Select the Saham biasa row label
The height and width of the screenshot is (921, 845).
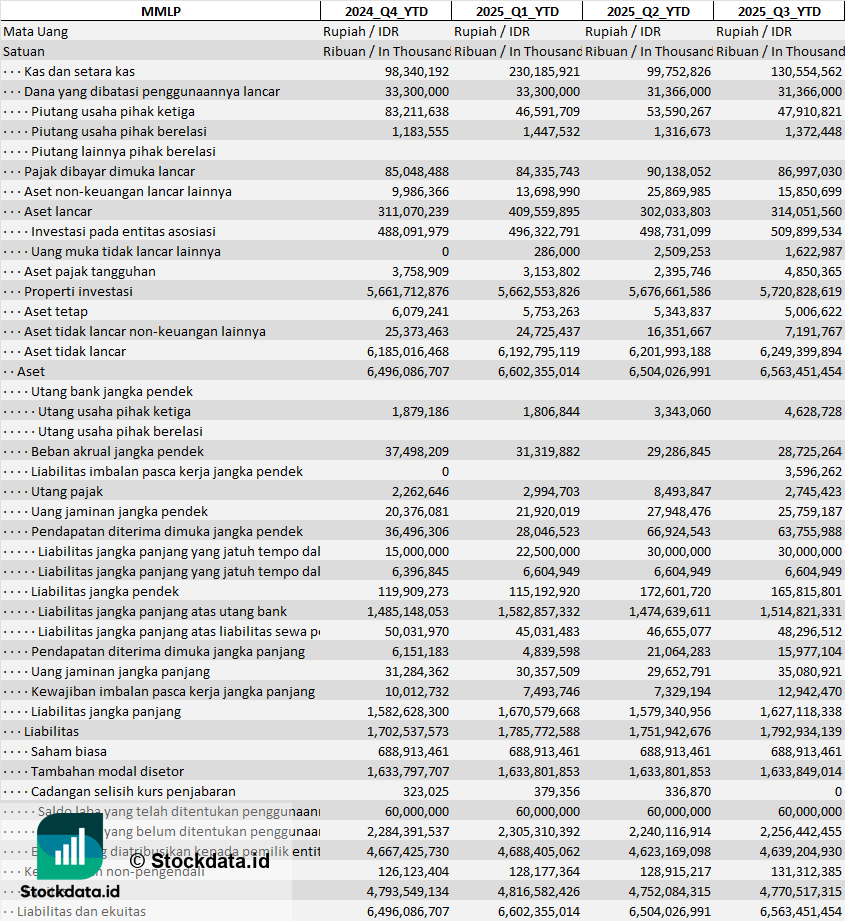[69, 751]
